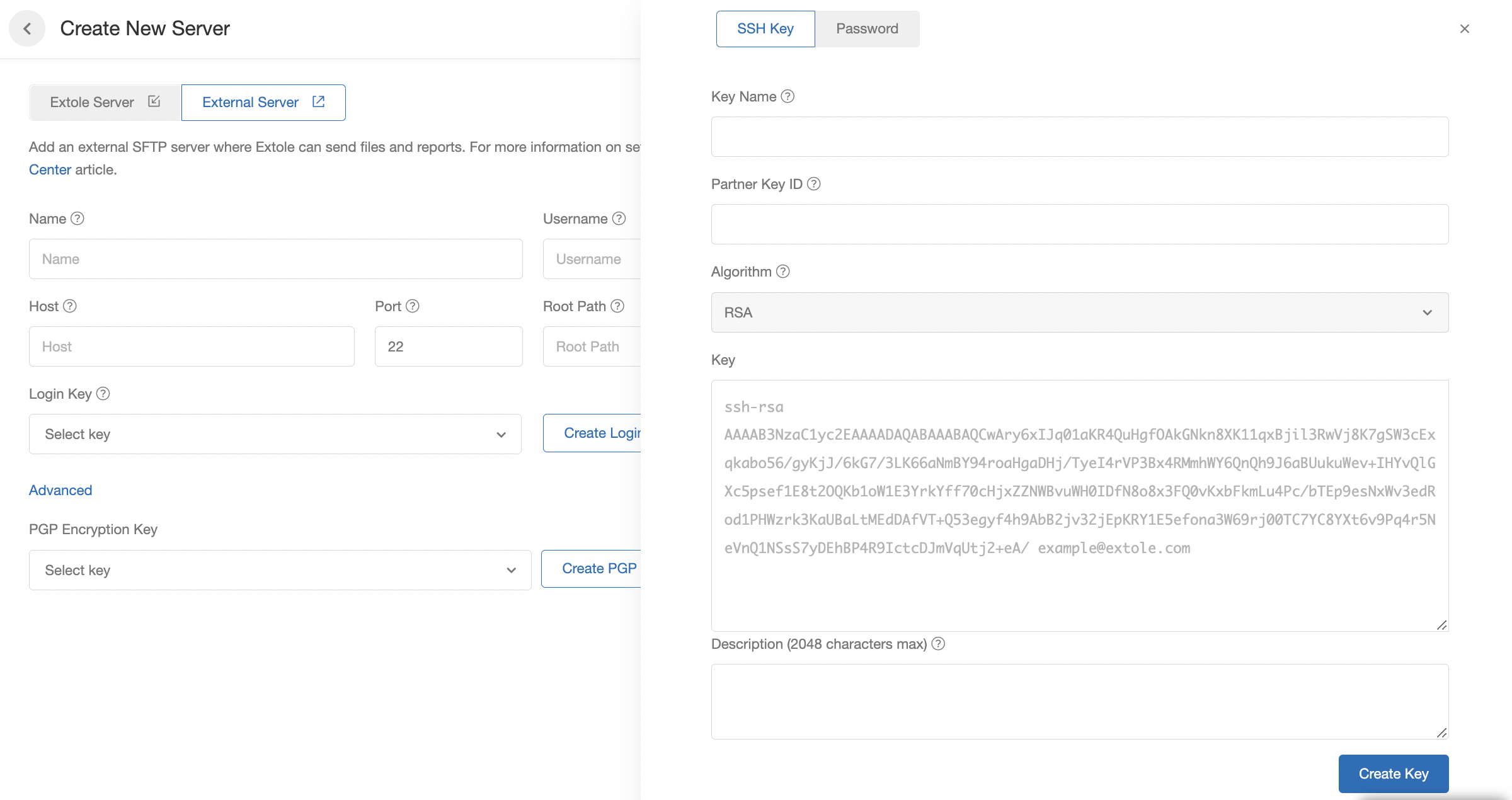Click the Port help icon
Image resolution: width=1512 pixels, height=800 pixels.
(x=412, y=306)
